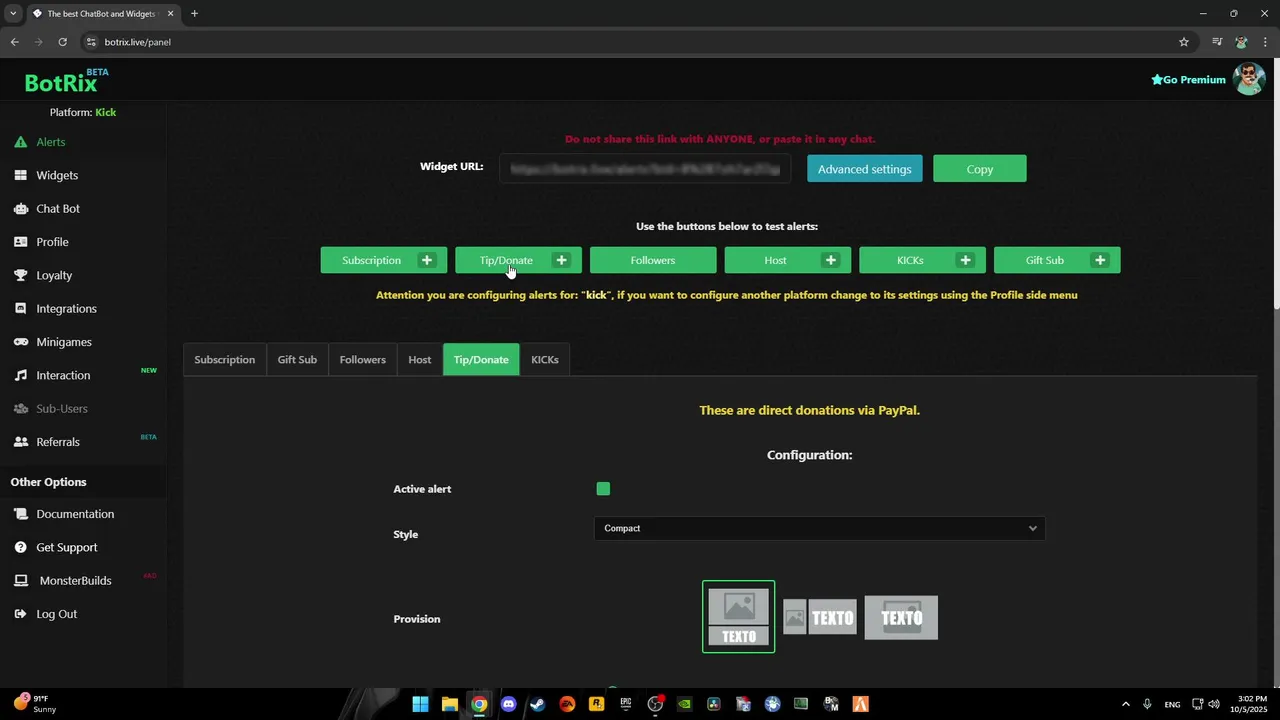Click the plus icon on KICKs test button

click(x=965, y=260)
